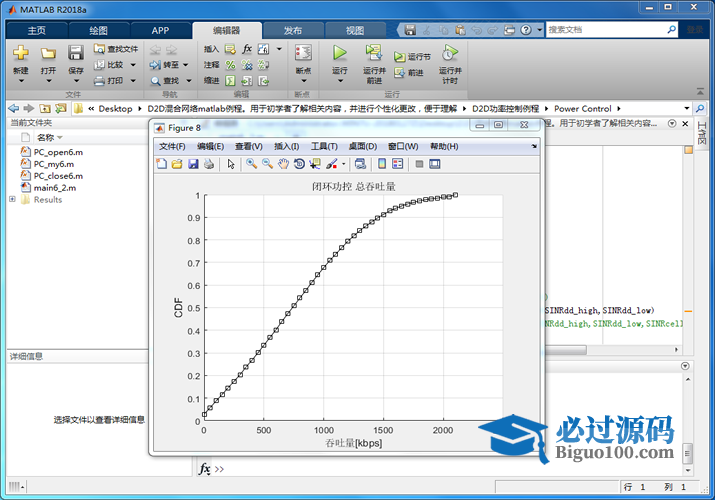Toggle the Edit Plot arrow tool

pyautogui.click(x=230, y=164)
